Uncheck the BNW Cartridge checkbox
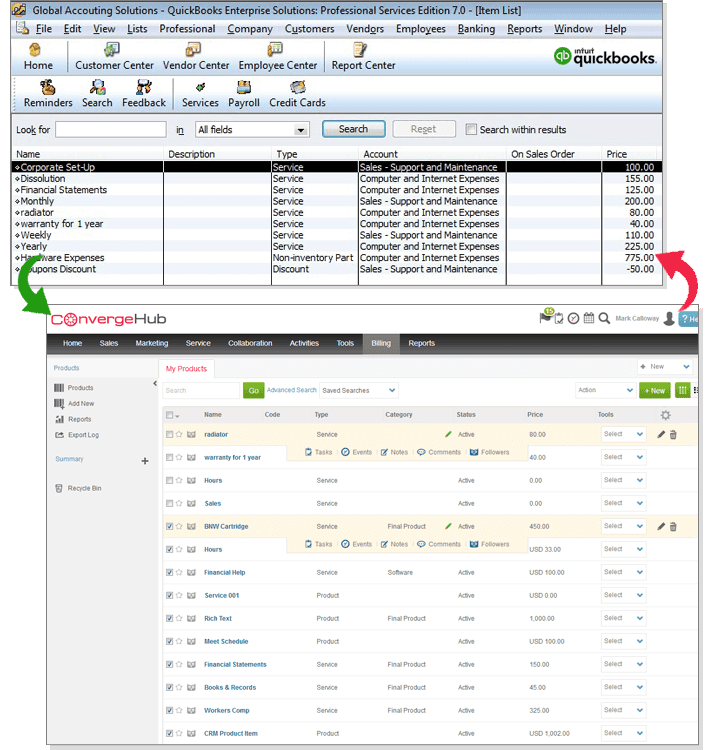Screen dimensions: 710x750 pos(169,526)
